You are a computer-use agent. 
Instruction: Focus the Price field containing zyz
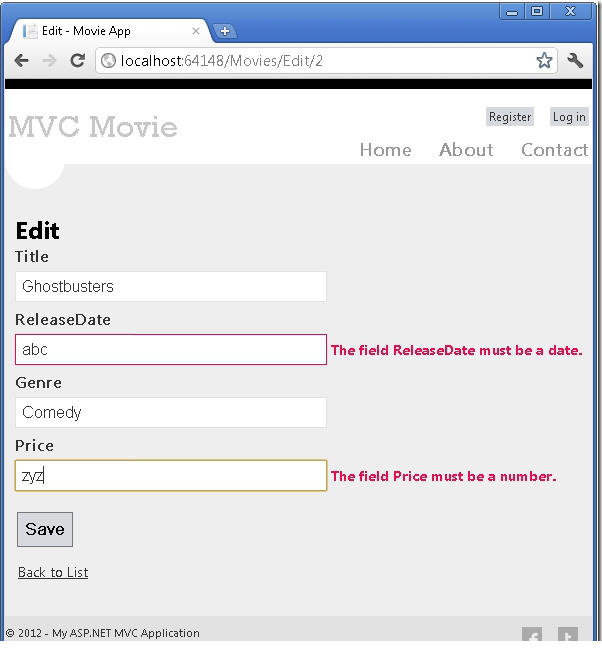(171, 476)
